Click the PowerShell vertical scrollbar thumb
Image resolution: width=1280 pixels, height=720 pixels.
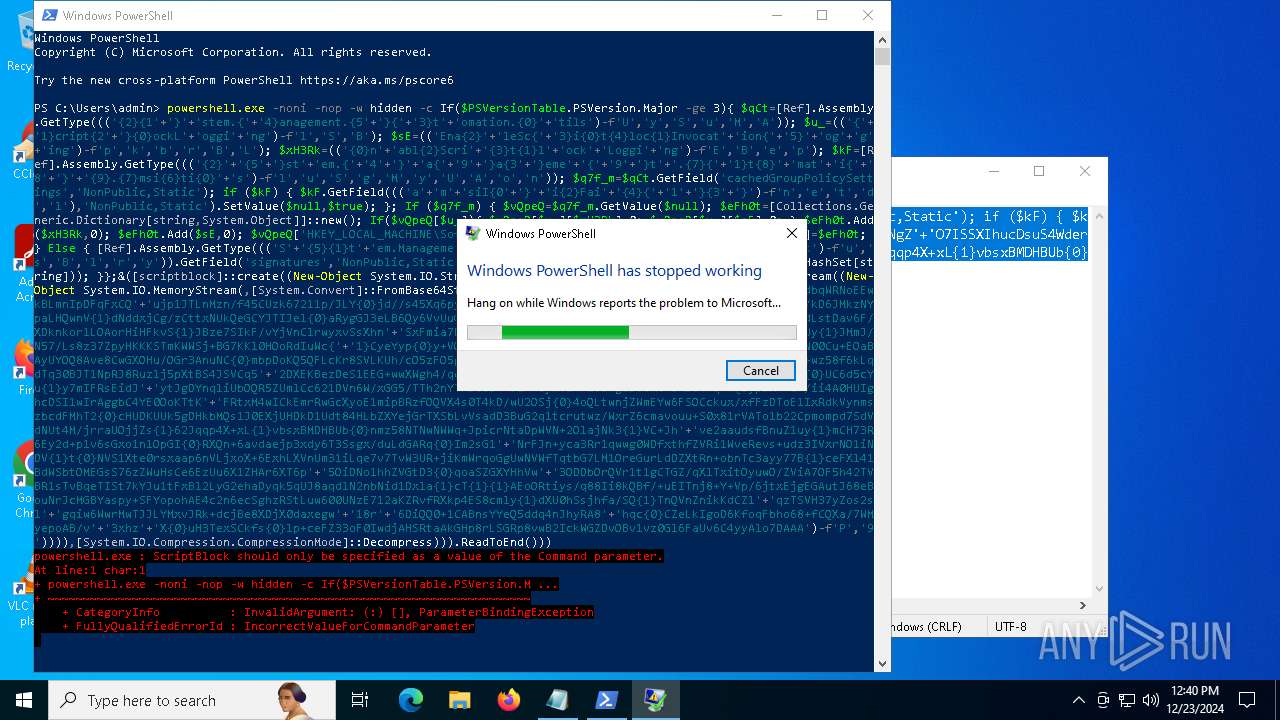pos(882,56)
